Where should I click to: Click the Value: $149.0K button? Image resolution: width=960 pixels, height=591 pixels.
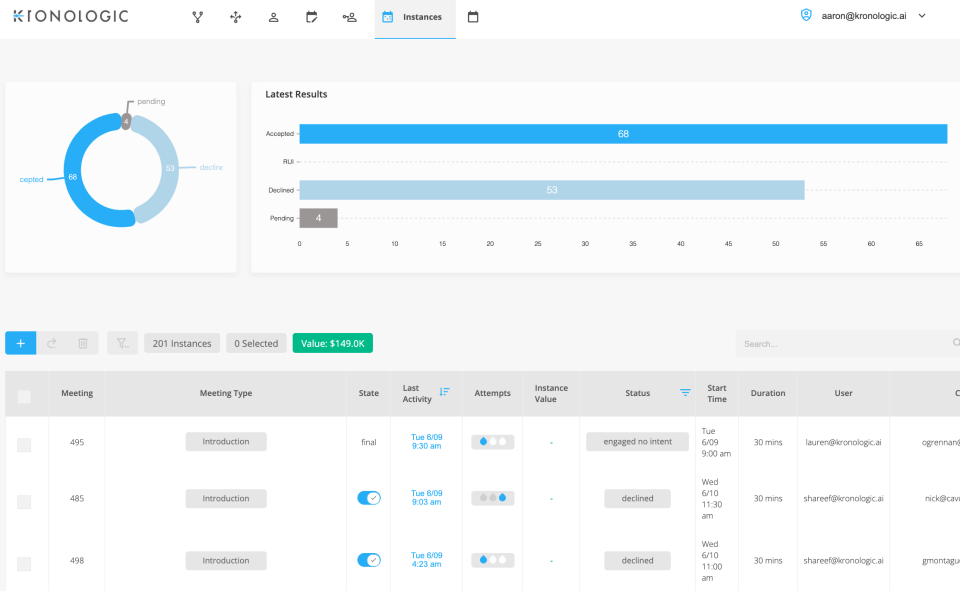pos(332,343)
